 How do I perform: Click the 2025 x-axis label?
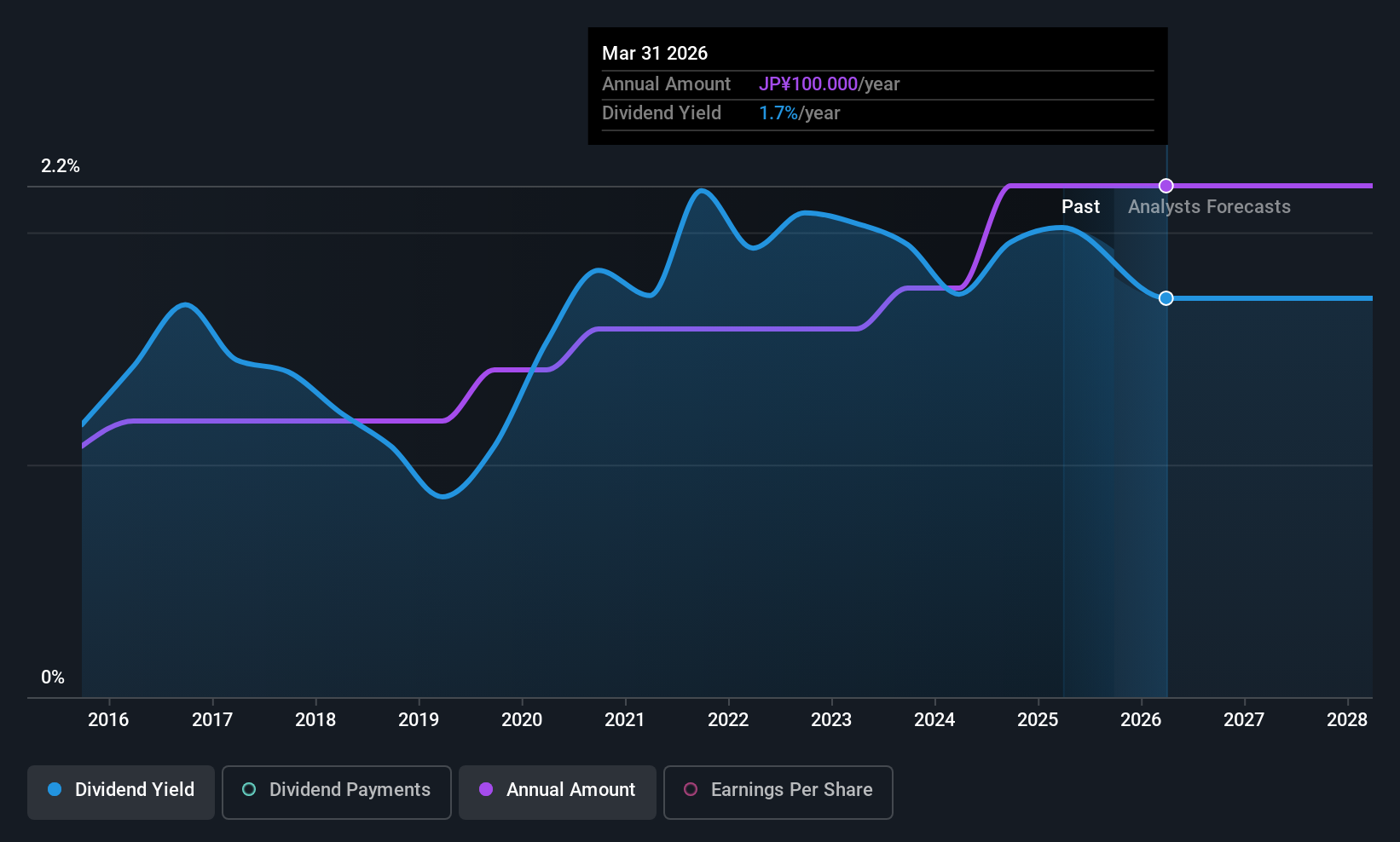[x=1038, y=720]
